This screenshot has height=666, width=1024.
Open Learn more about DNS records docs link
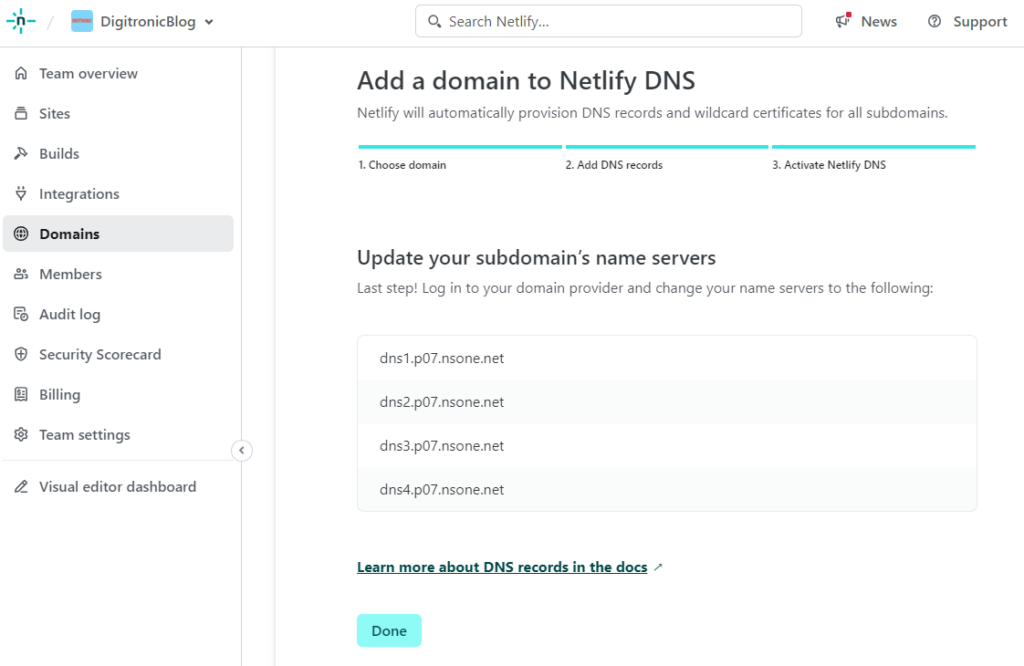tap(502, 567)
